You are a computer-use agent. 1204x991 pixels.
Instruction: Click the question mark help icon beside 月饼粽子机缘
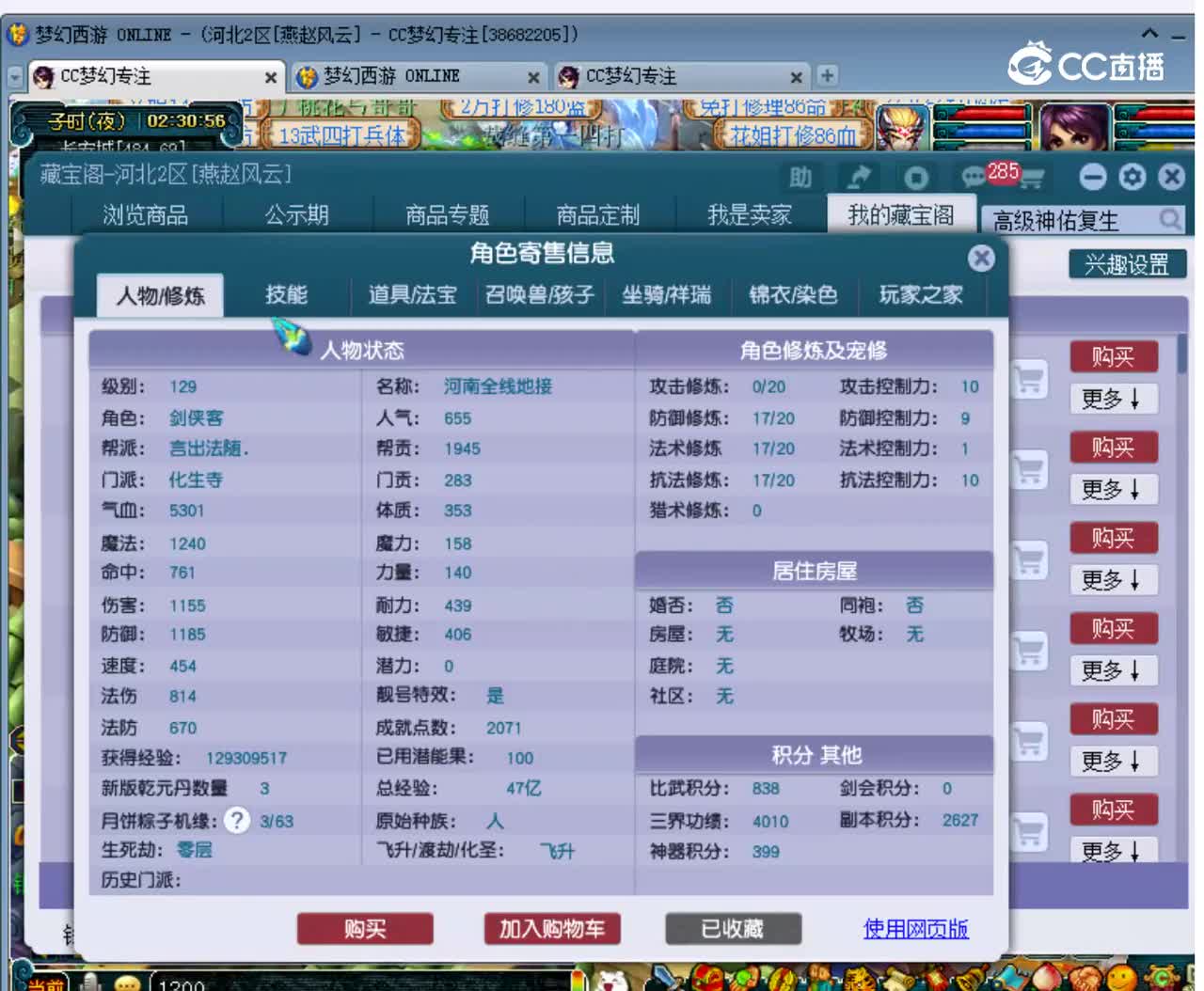pos(237,820)
